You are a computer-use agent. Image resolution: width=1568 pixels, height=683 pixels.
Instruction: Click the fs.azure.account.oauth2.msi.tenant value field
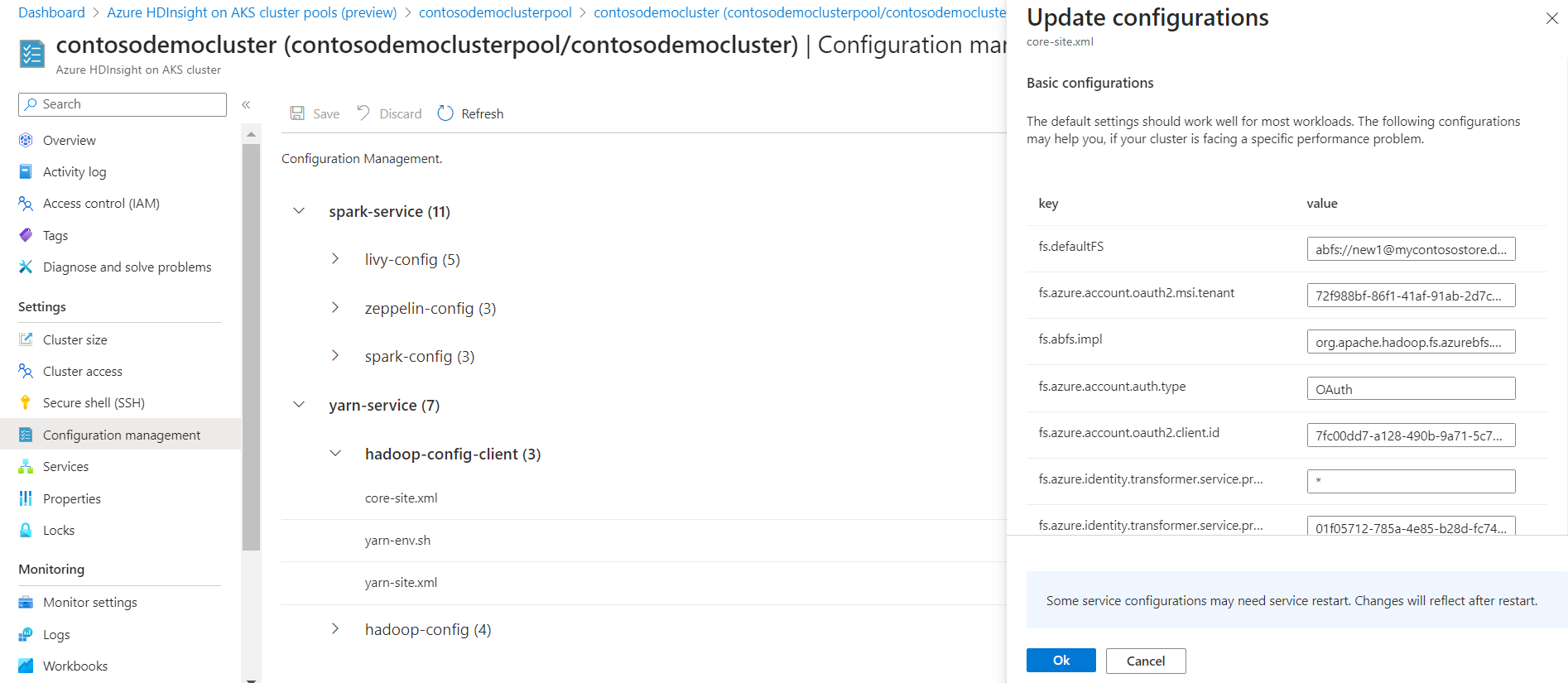tap(1411, 296)
